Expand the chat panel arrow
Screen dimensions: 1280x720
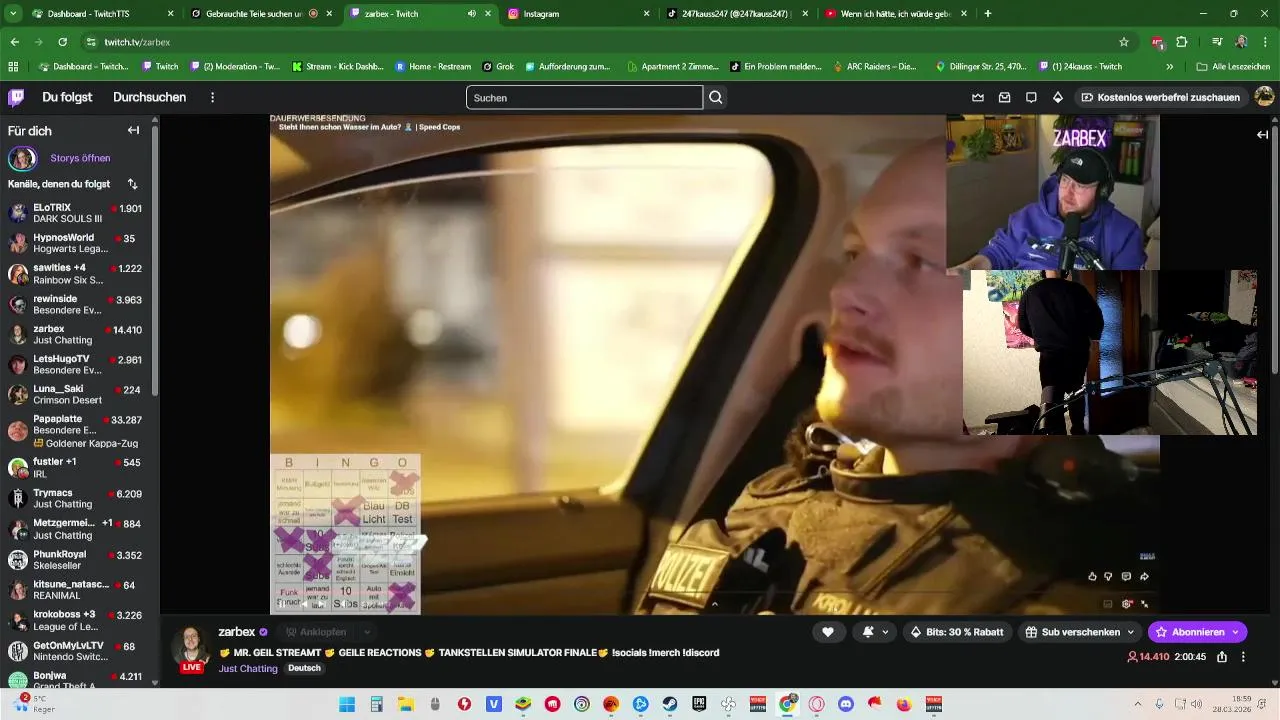tap(1262, 134)
